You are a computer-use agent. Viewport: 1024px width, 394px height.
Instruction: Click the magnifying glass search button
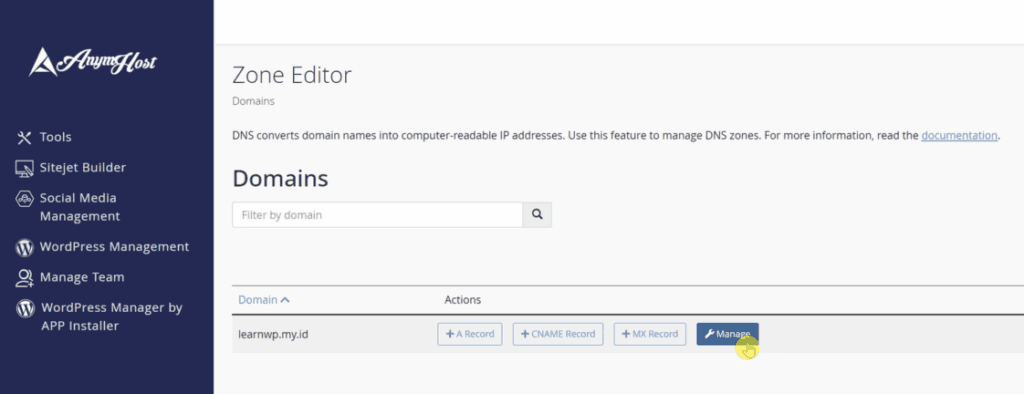pyautogui.click(x=537, y=214)
